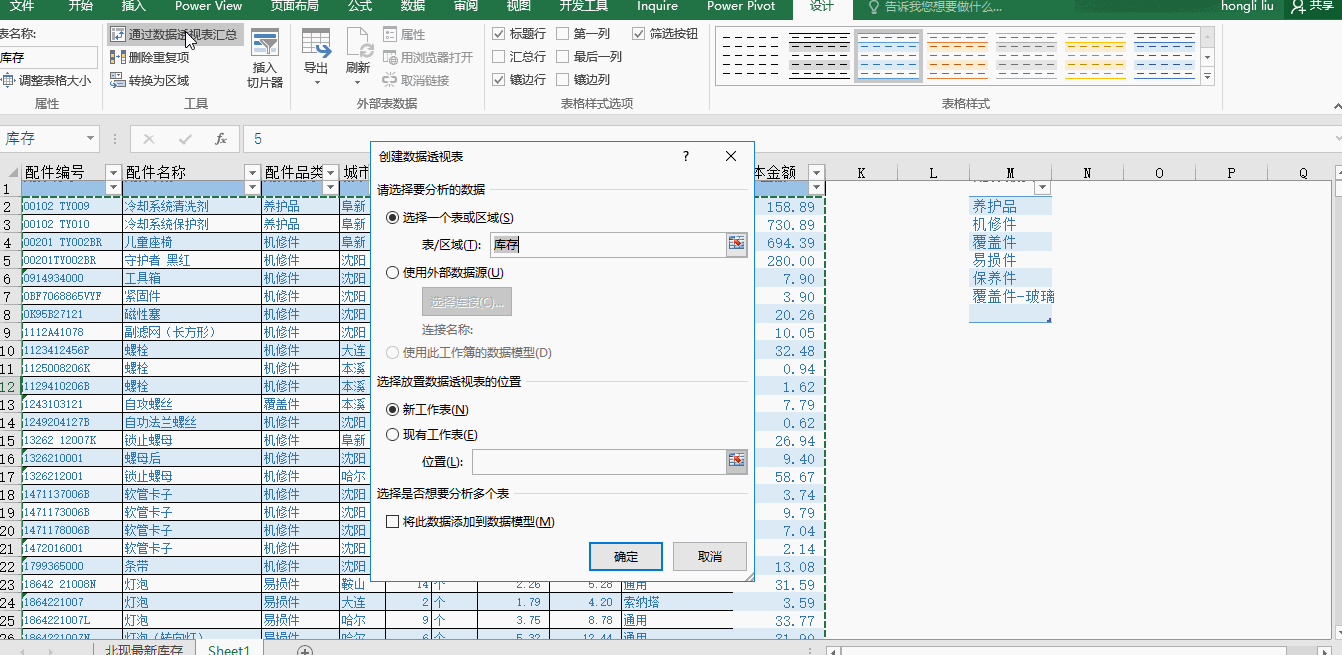Click the 位置 text field in dialog
Viewport: 1342px width, 655px height.
[x=599, y=461]
